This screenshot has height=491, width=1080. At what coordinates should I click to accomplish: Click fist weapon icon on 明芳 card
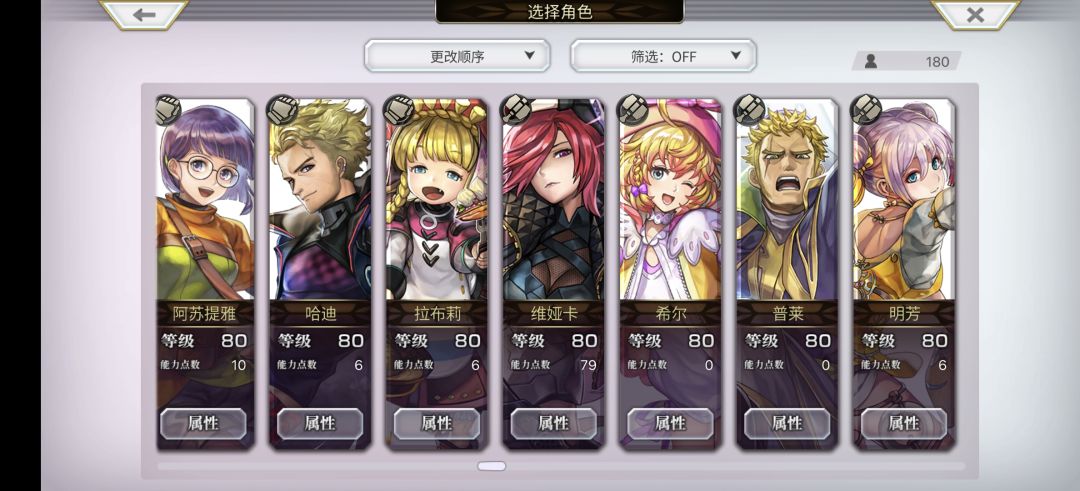pos(866,110)
